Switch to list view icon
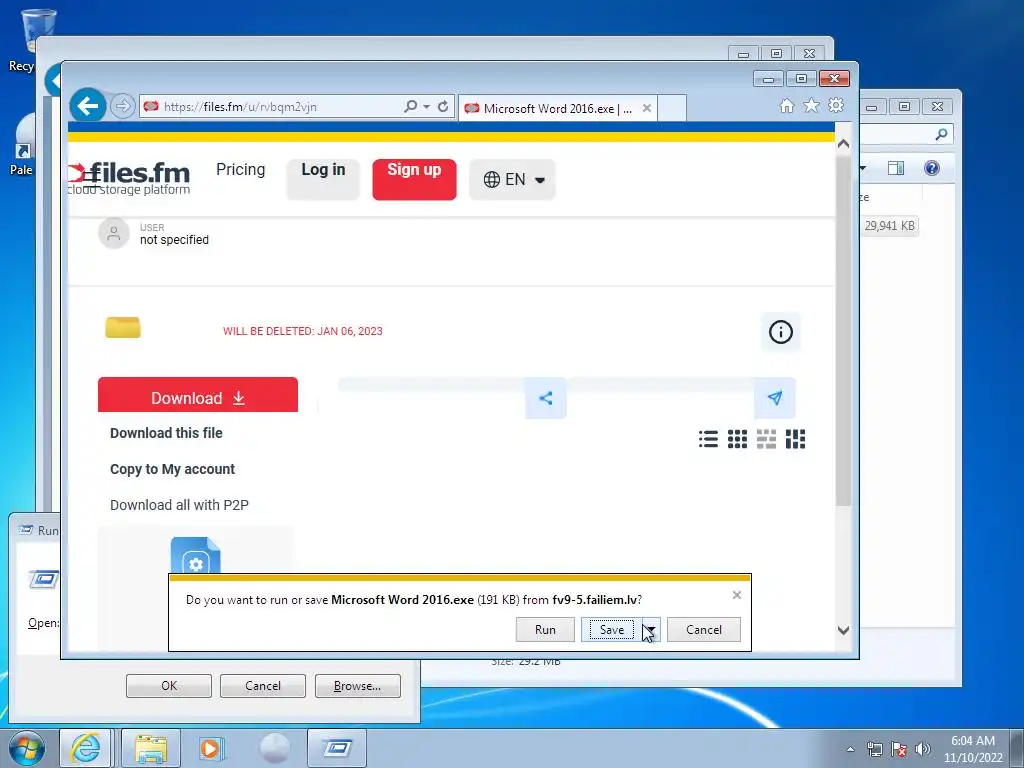 708,439
